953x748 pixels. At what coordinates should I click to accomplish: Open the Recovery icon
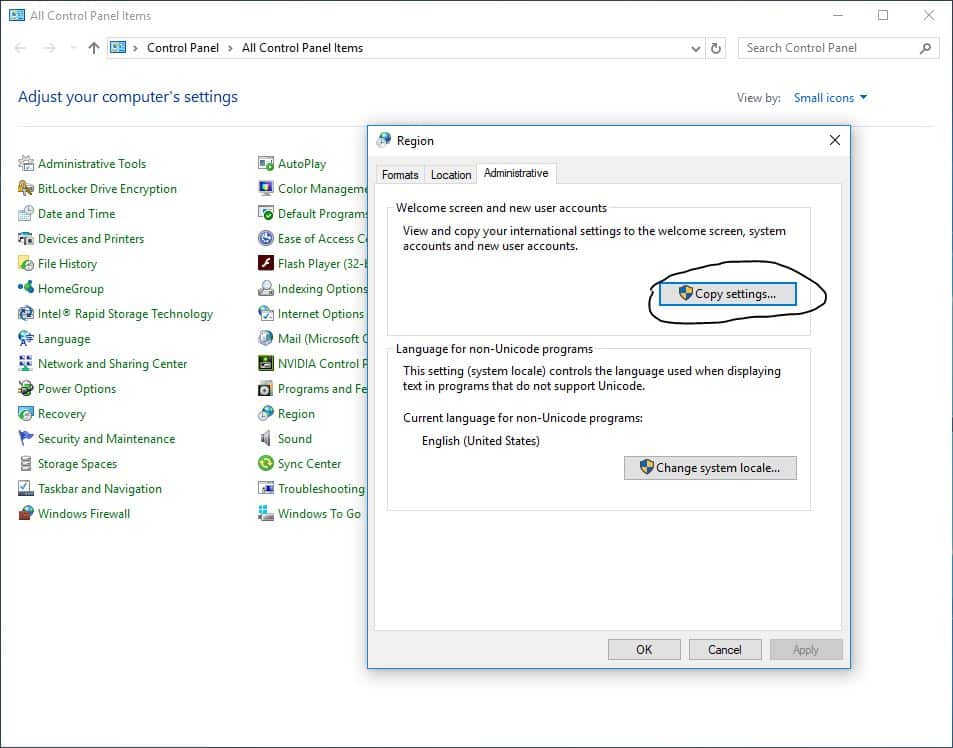[26, 413]
